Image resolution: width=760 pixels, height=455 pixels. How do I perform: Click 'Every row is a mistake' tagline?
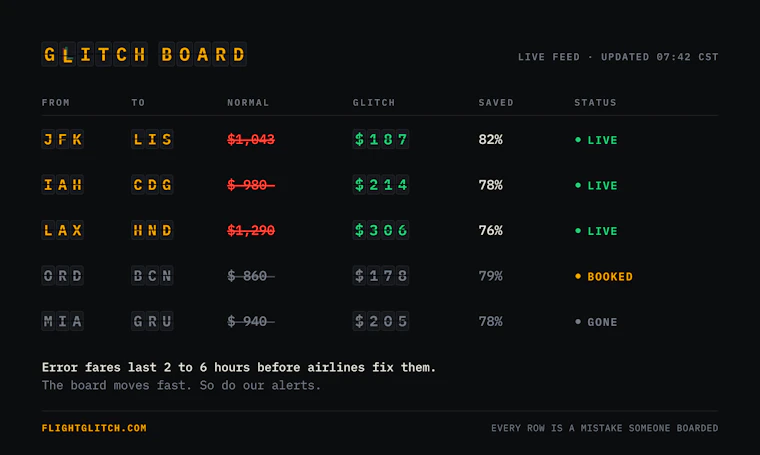pos(605,428)
